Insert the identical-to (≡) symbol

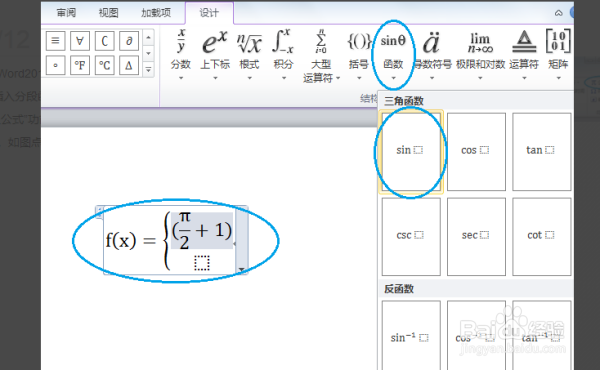pyautogui.click(x=55, y=41)
